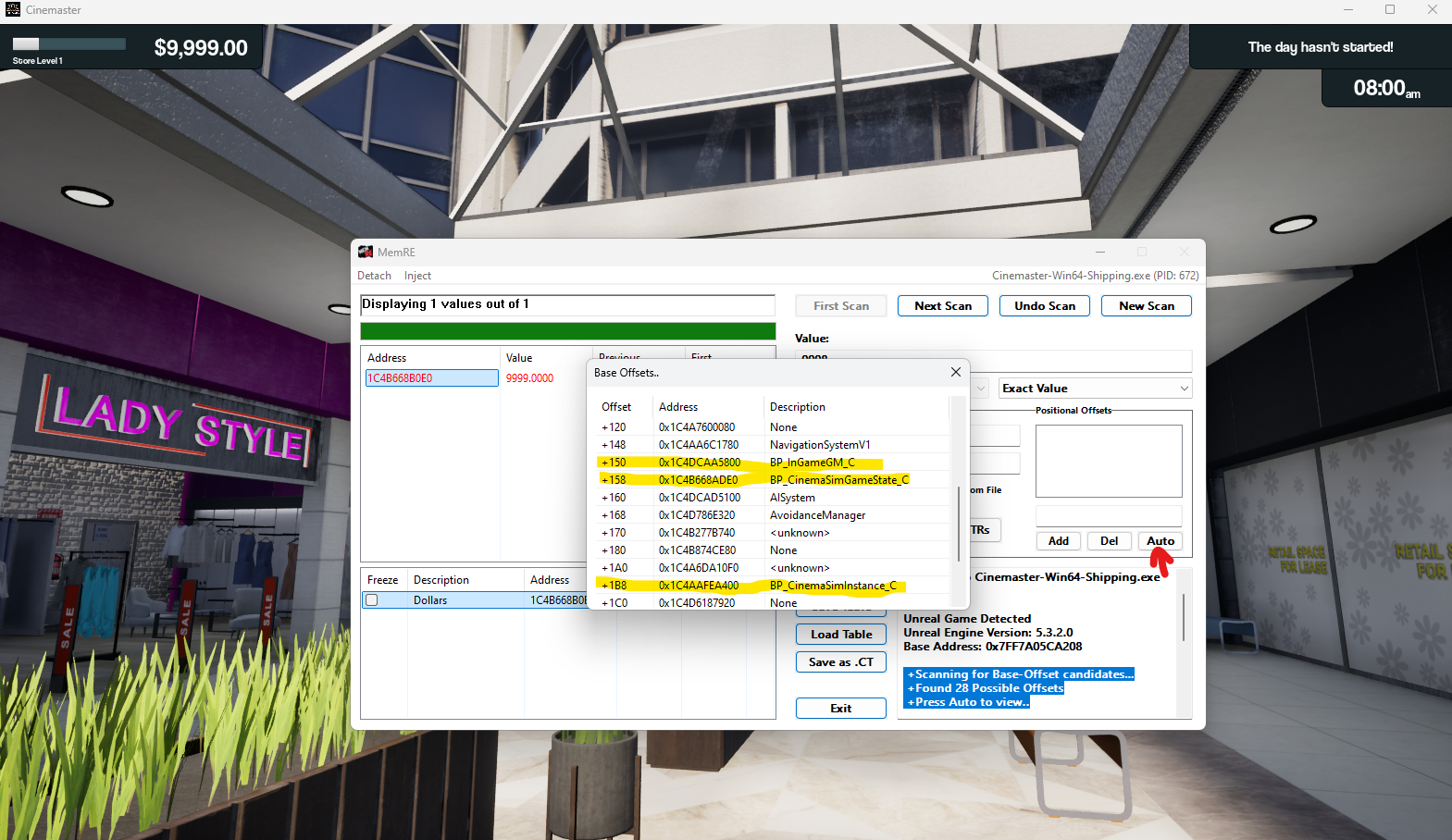Select the NavigationSystemV1 row
The image size is (1452, 840).
click(773, 445)
